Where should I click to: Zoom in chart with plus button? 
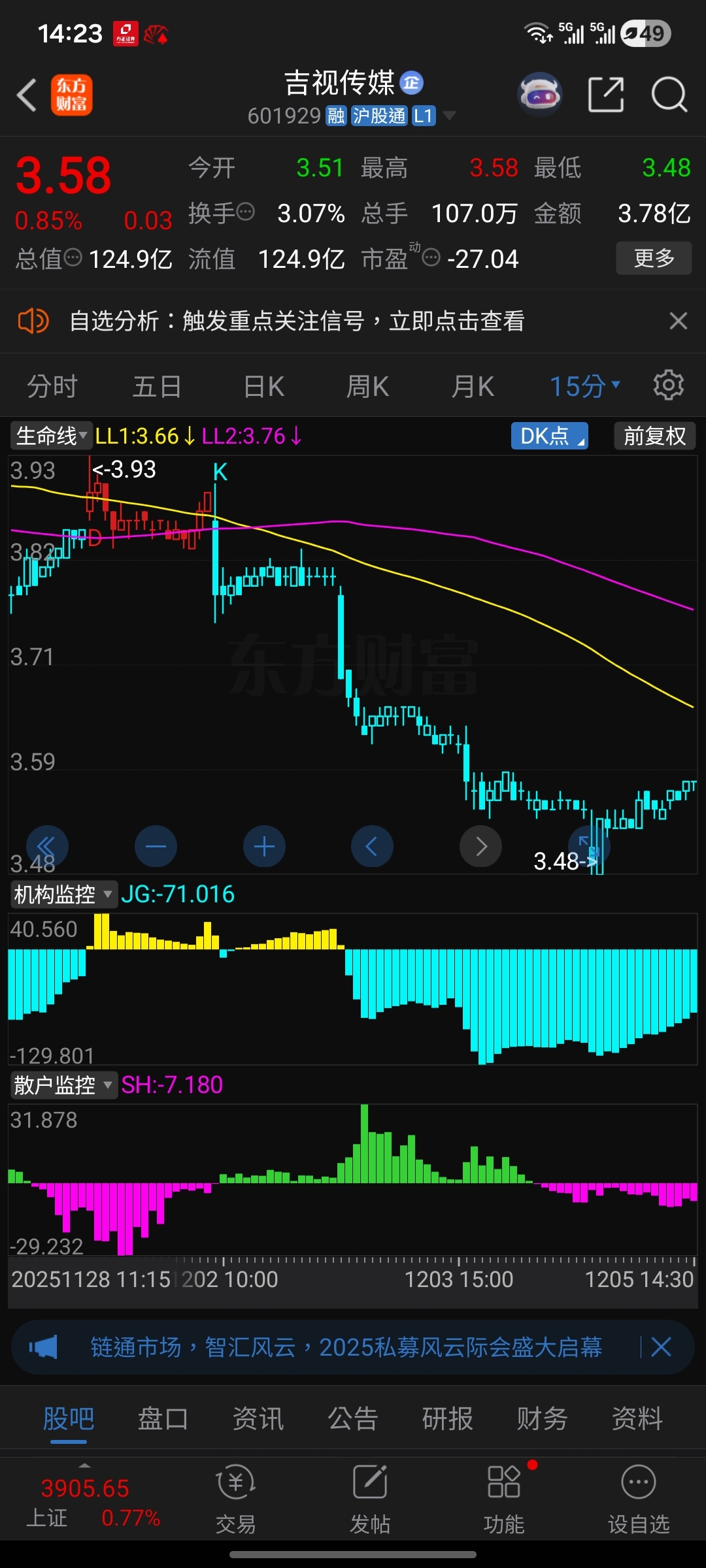264,847
